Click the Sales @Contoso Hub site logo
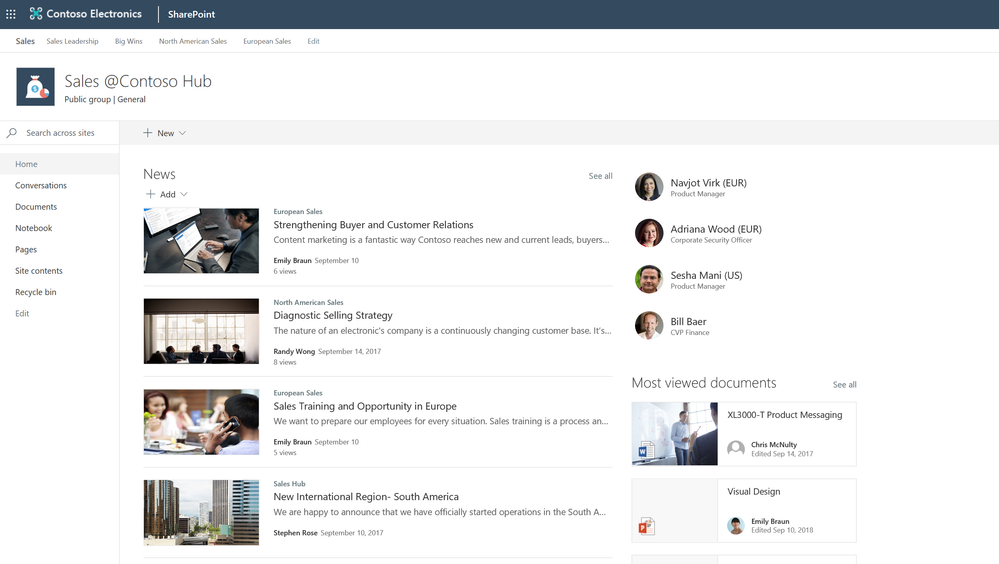 [x=35, y=87]
